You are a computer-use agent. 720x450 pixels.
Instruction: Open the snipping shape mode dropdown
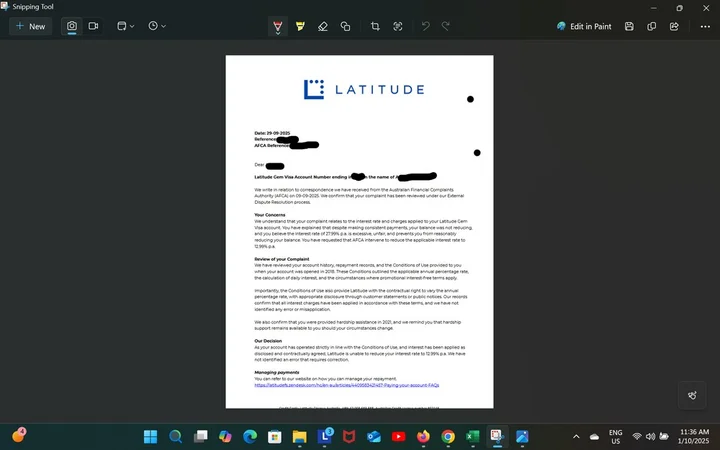pyautogui.click(x=125, y=26)
